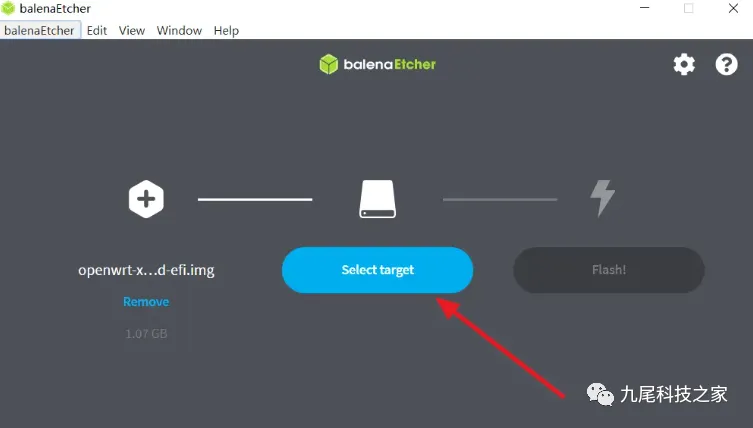The height and width of the screenshot is (428, 753).
Task: Open the Help menu
Action: click(226, 31)
